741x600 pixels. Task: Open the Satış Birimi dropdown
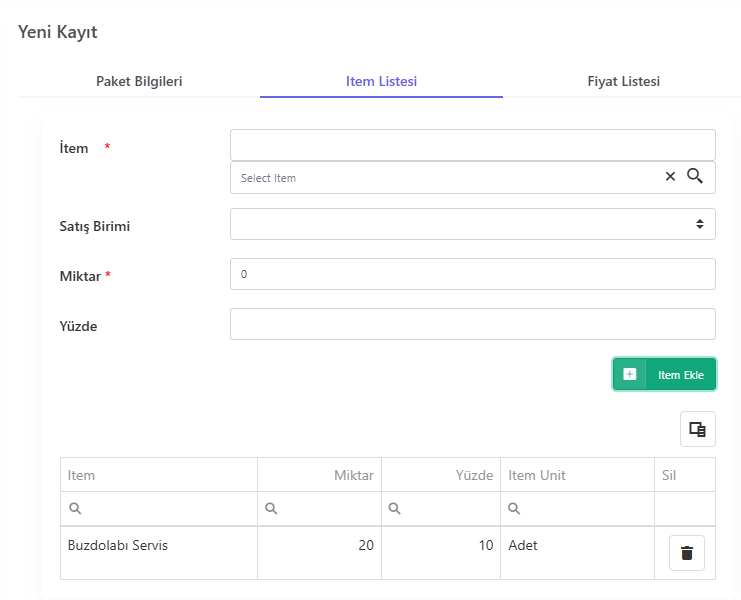473,224
